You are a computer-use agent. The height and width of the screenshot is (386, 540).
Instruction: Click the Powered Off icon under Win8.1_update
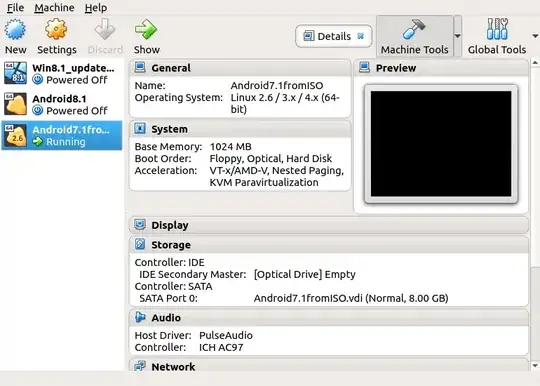(x=38, y=80)
